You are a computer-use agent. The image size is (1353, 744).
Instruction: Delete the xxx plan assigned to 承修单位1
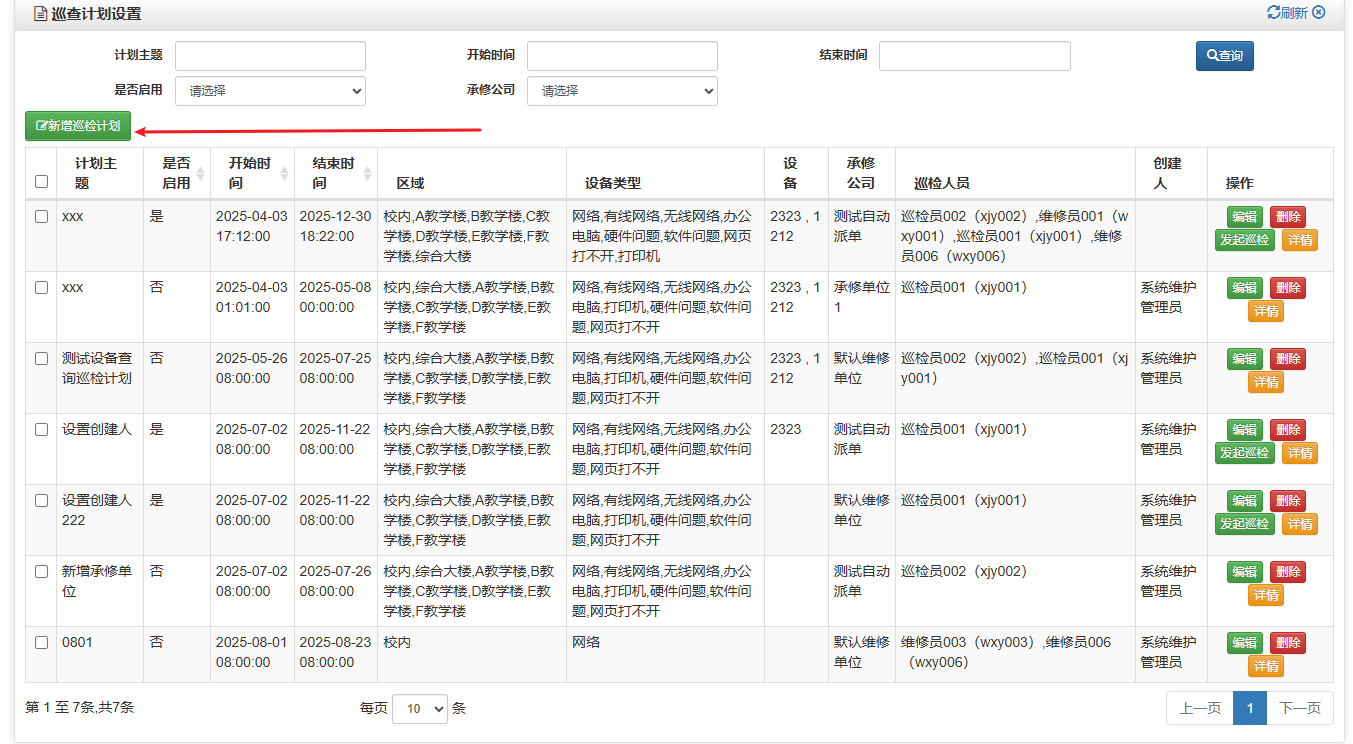[1288, 288]
